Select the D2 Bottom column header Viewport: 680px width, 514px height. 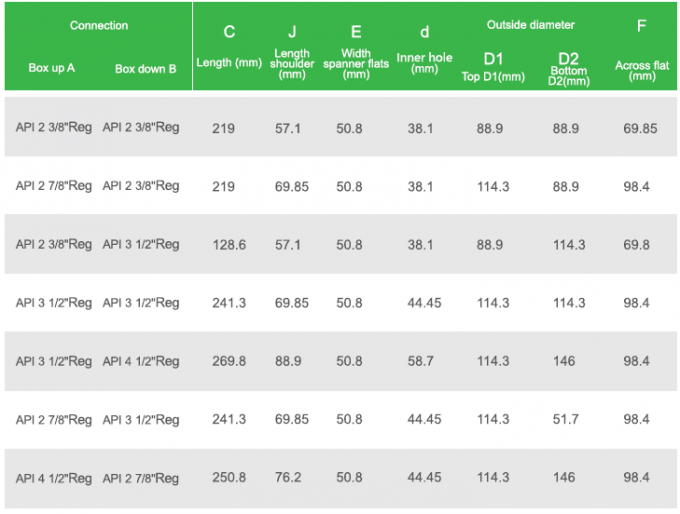(x=568, y=66)
